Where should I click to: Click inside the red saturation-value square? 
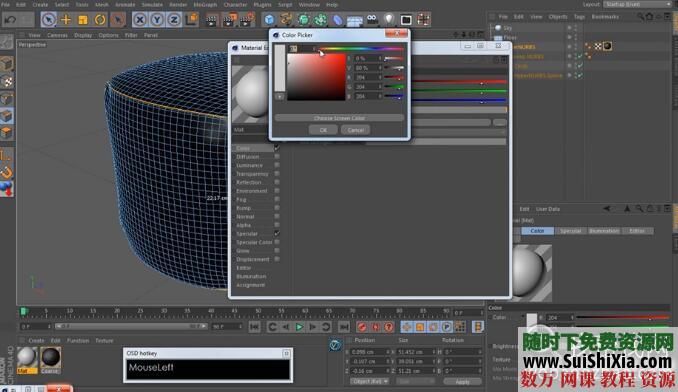(x=317, y=78)
